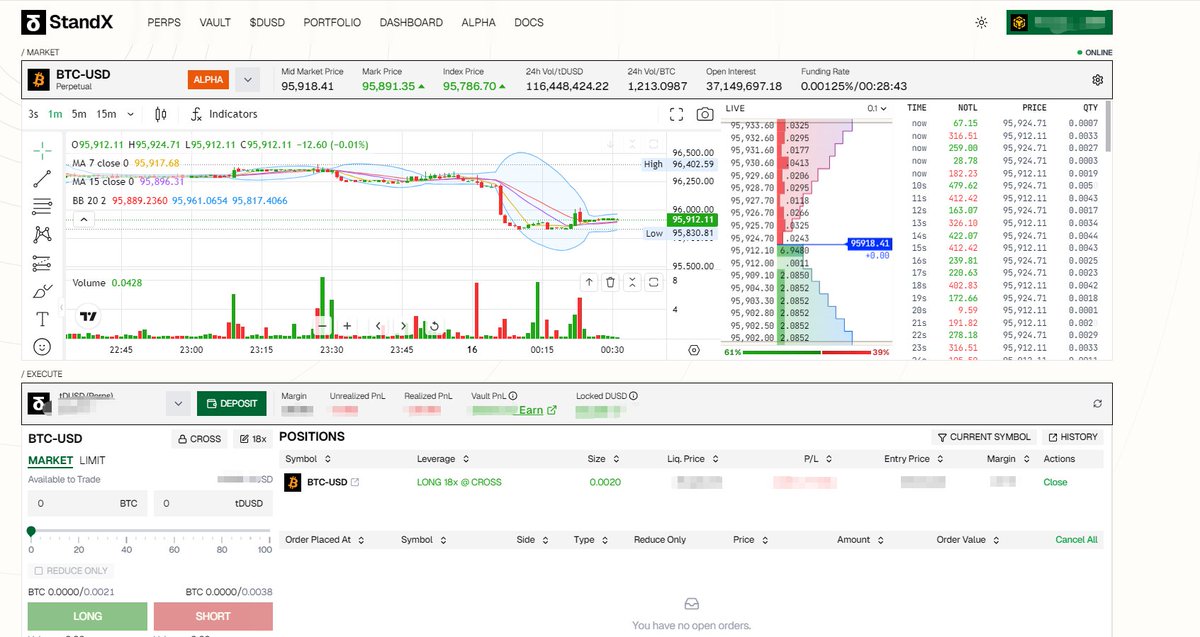Enable the Reduce Only checkbox
The height and width of the screenshot is (637, 1200).
[x=39, y=571]
